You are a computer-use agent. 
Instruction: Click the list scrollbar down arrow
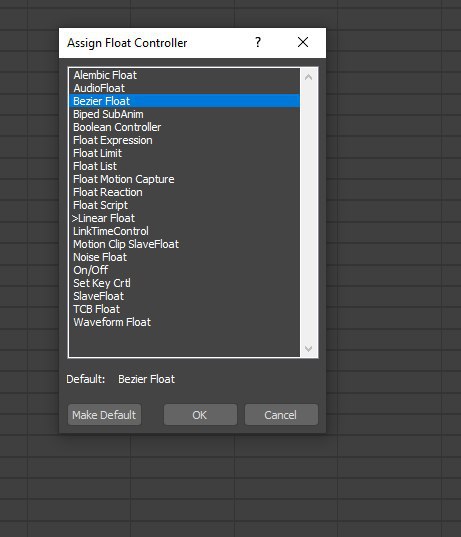pyautogui.click(x=308, y=349)
